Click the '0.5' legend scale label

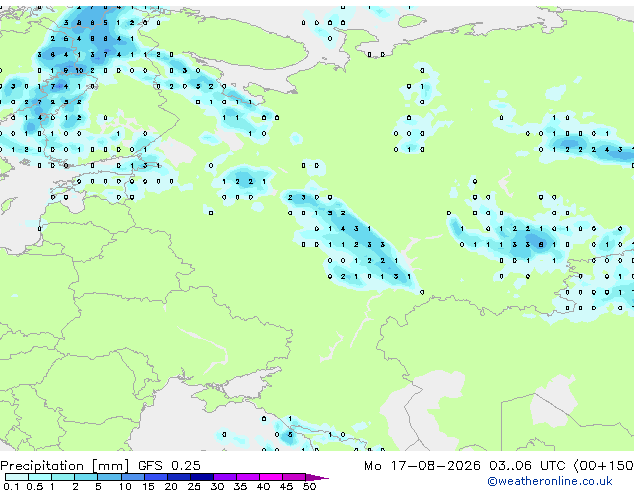(x=34, y=486)
